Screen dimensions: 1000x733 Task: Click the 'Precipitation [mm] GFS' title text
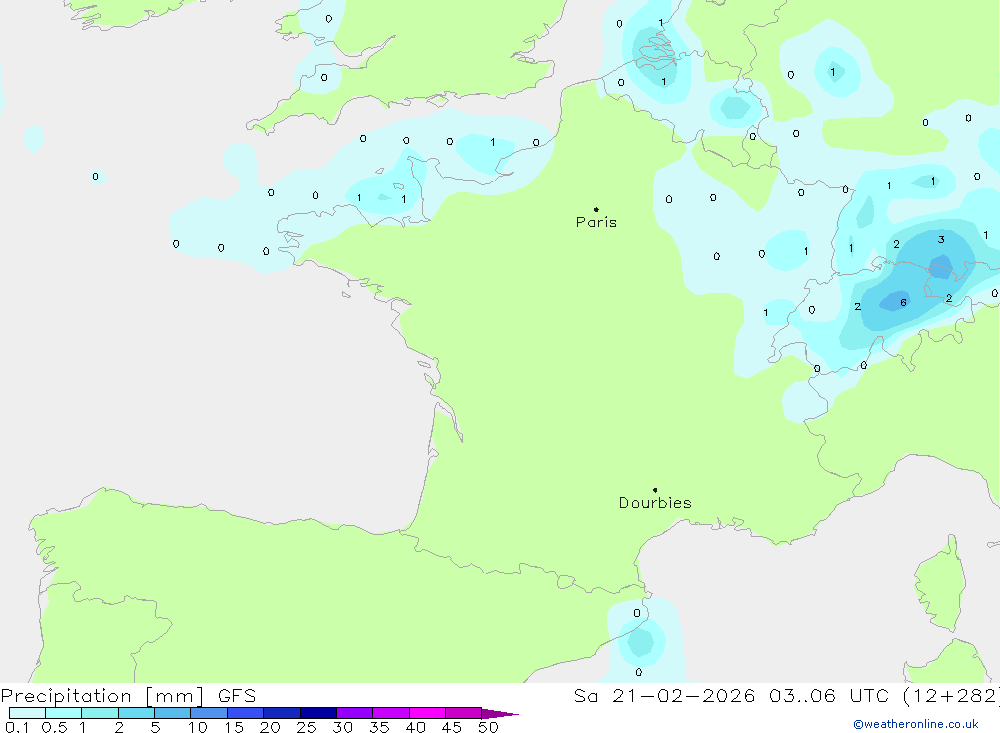(x=128, y=695)
